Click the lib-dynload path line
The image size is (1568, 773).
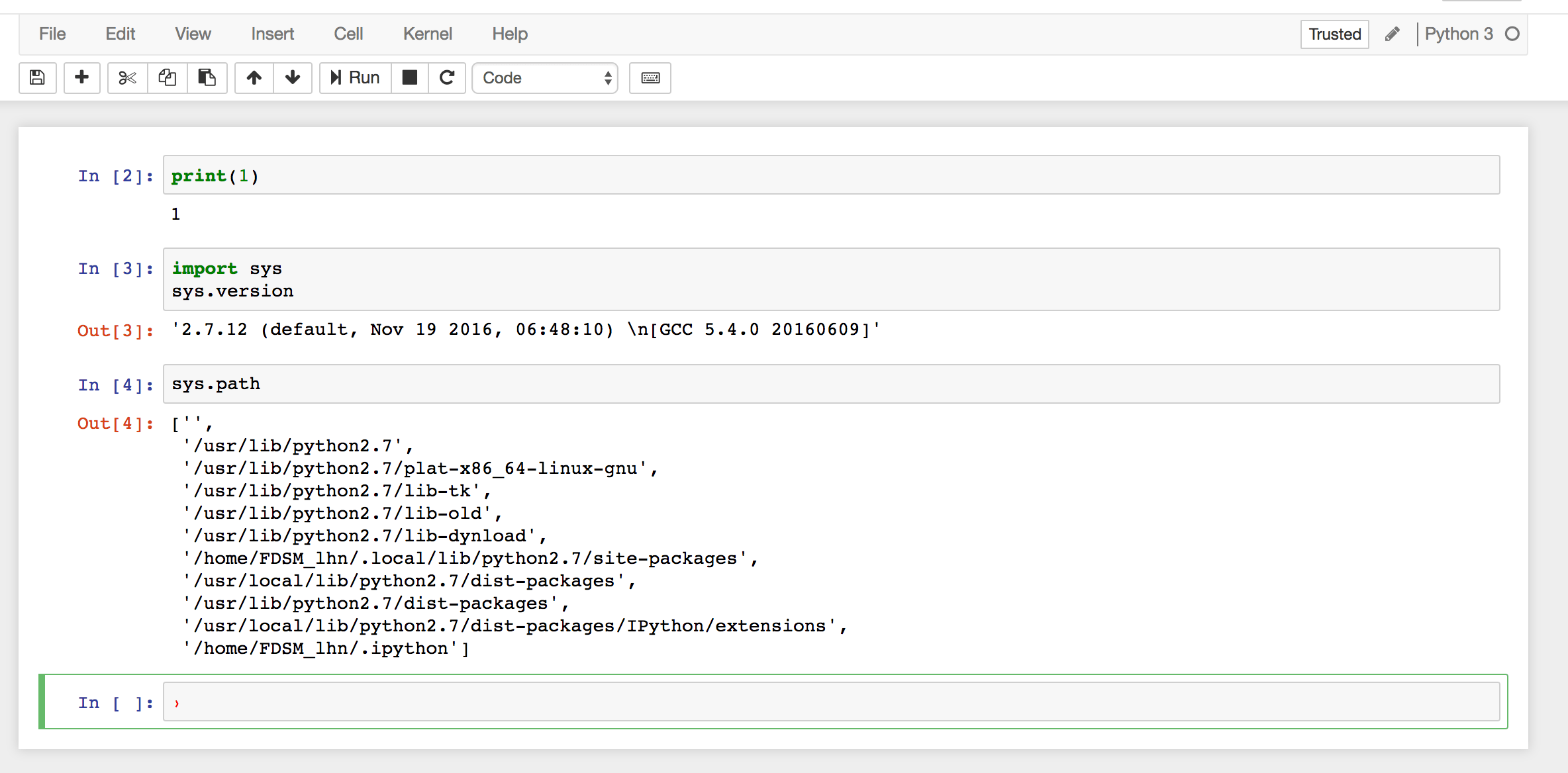coord(365,536)
